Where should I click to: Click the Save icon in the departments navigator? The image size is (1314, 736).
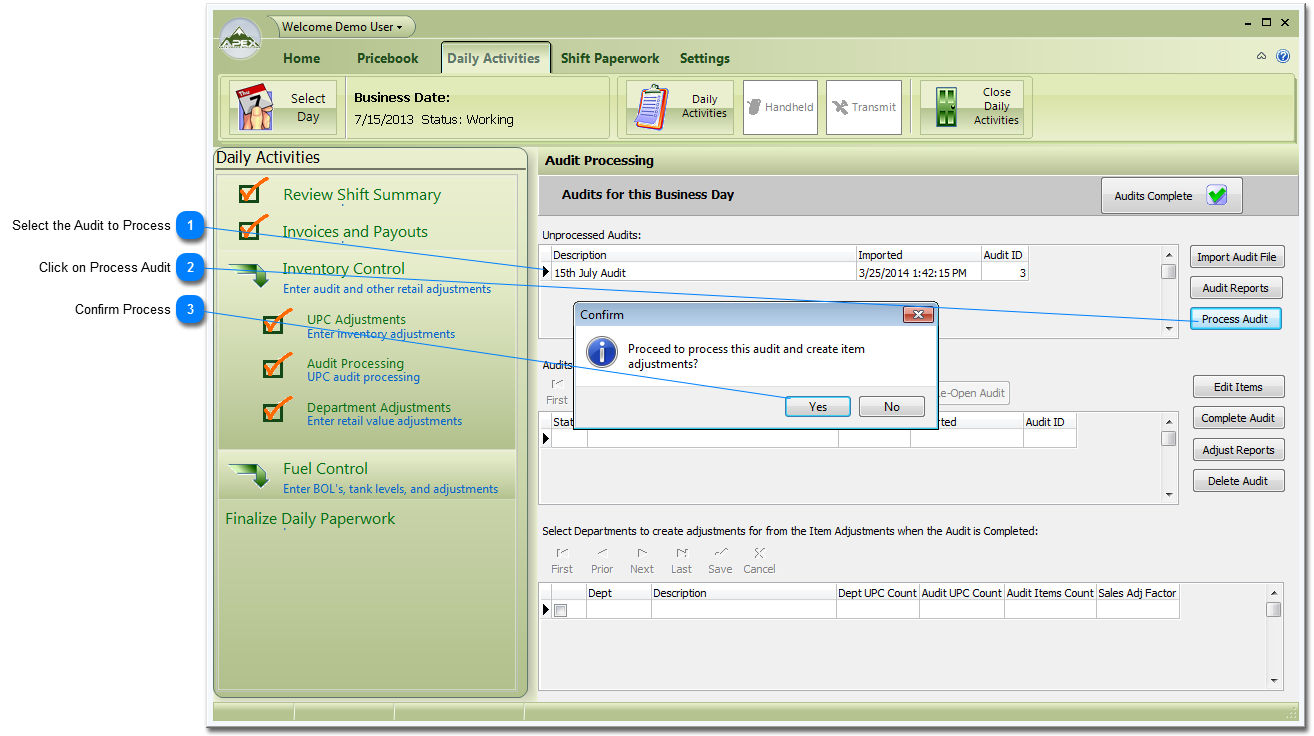coord(720,554)
